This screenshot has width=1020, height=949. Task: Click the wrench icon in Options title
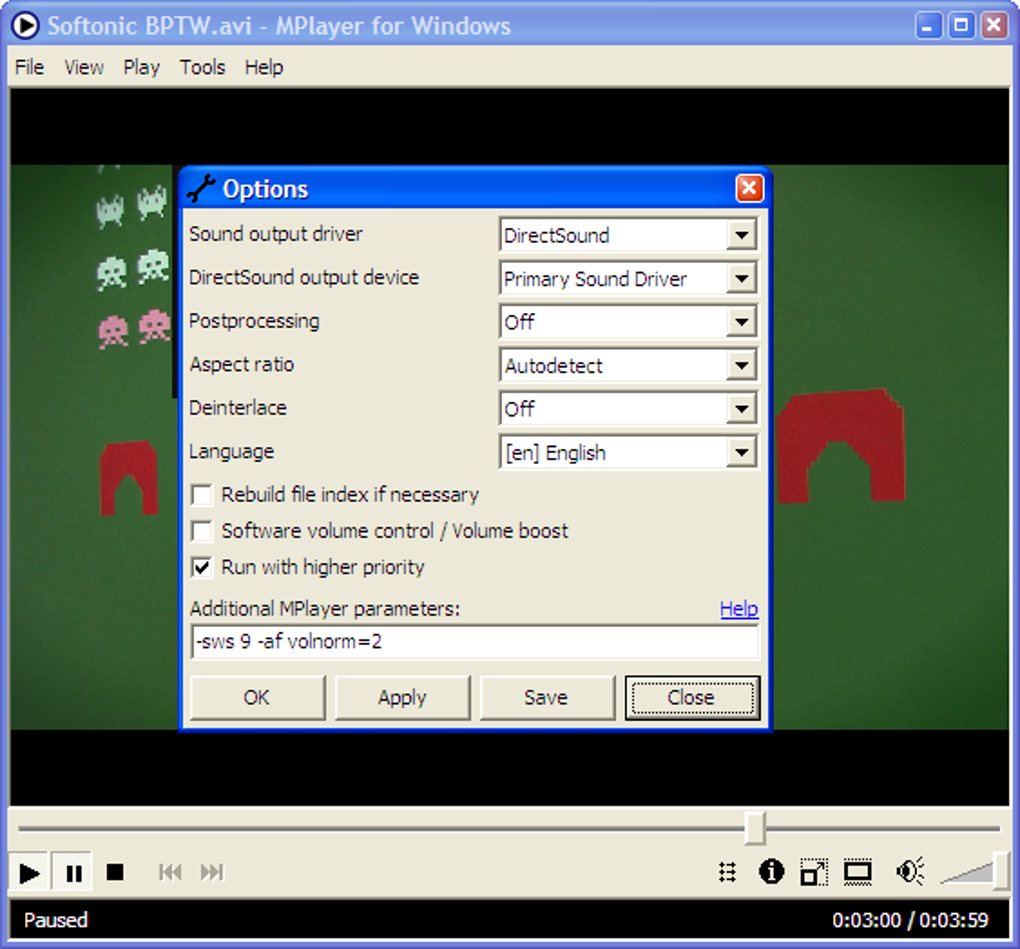tap(201, 189)
